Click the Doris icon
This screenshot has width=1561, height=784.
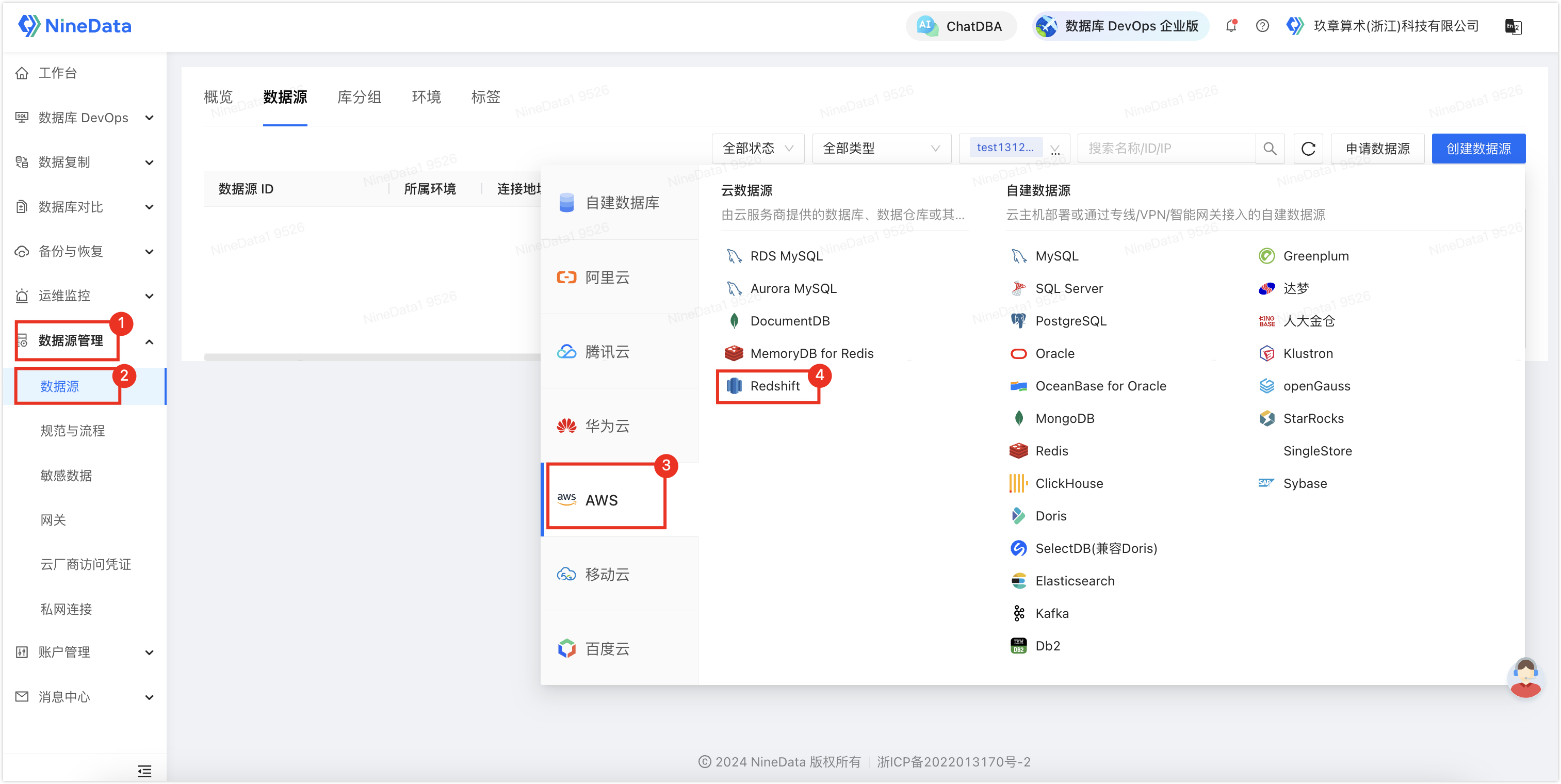pyautogui.click(x=1019, y=516)
